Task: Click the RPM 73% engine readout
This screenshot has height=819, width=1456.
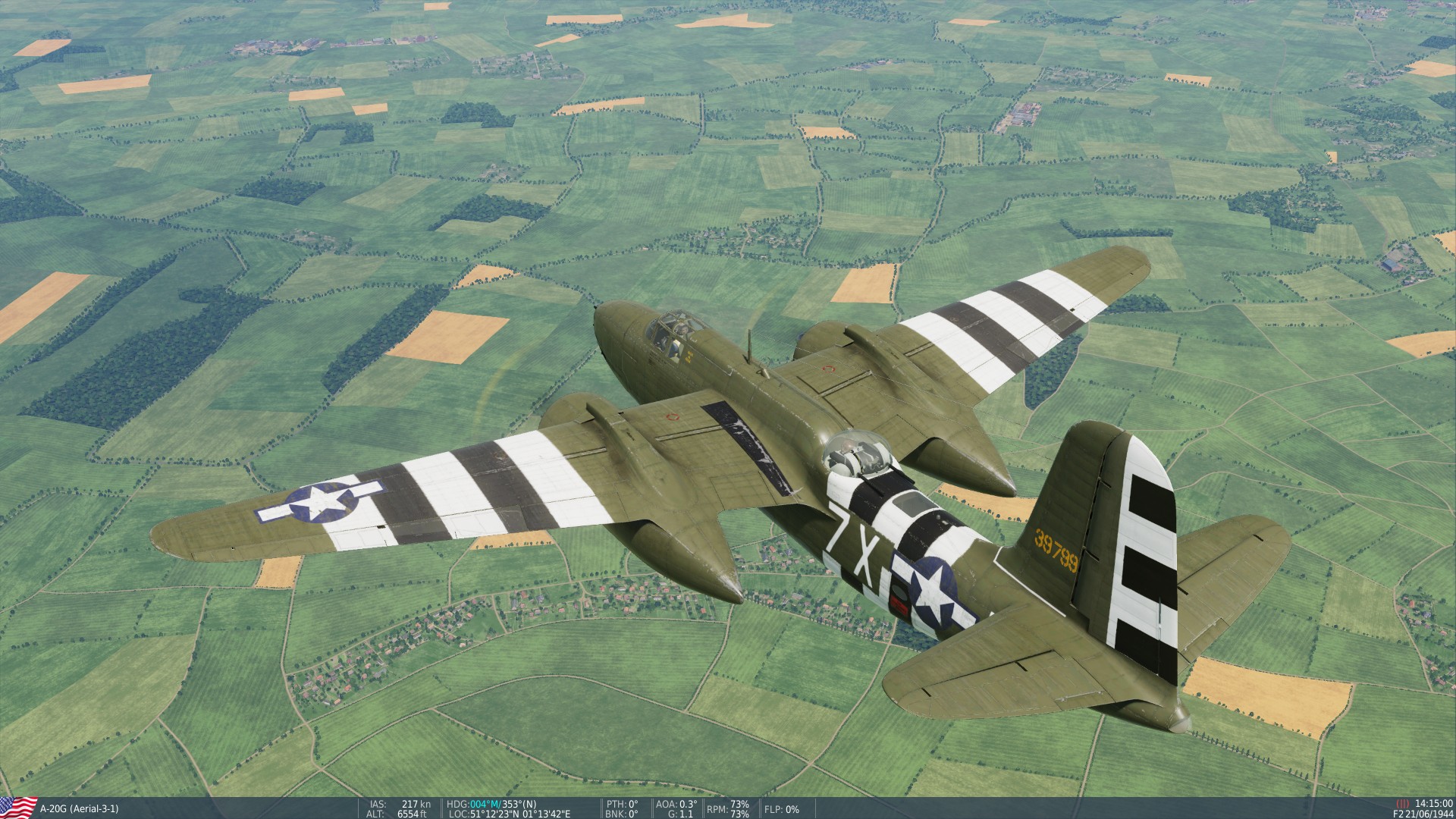Action: pyautogui.click(x=727, y=808)
